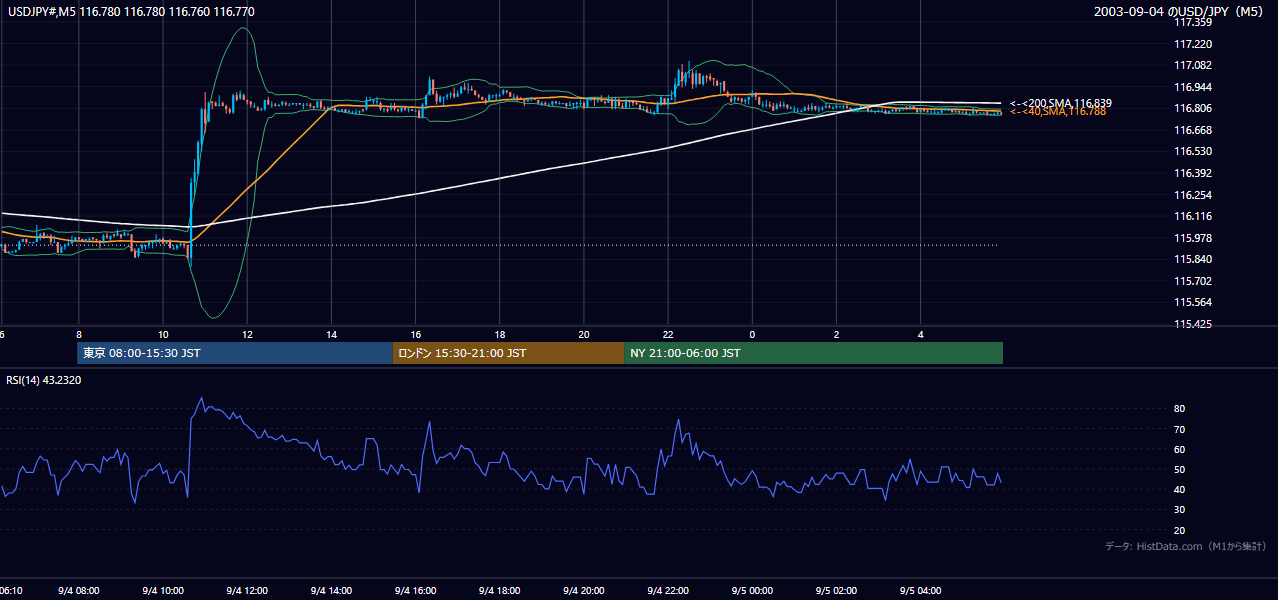This screenshot has width=1278, height=600.
Task: Click the HistData.com data source credit
Action: pos(1185,546)
